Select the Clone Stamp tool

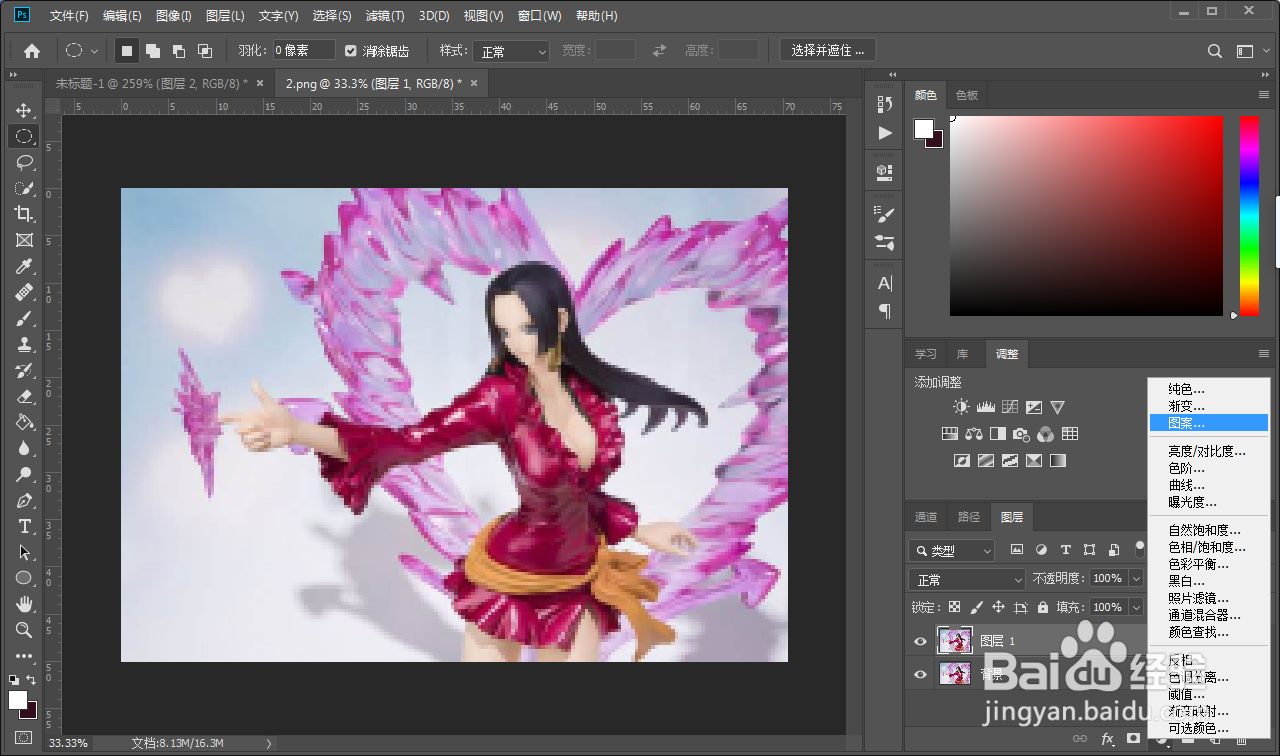pyautogui.click(x=23, y=344)
